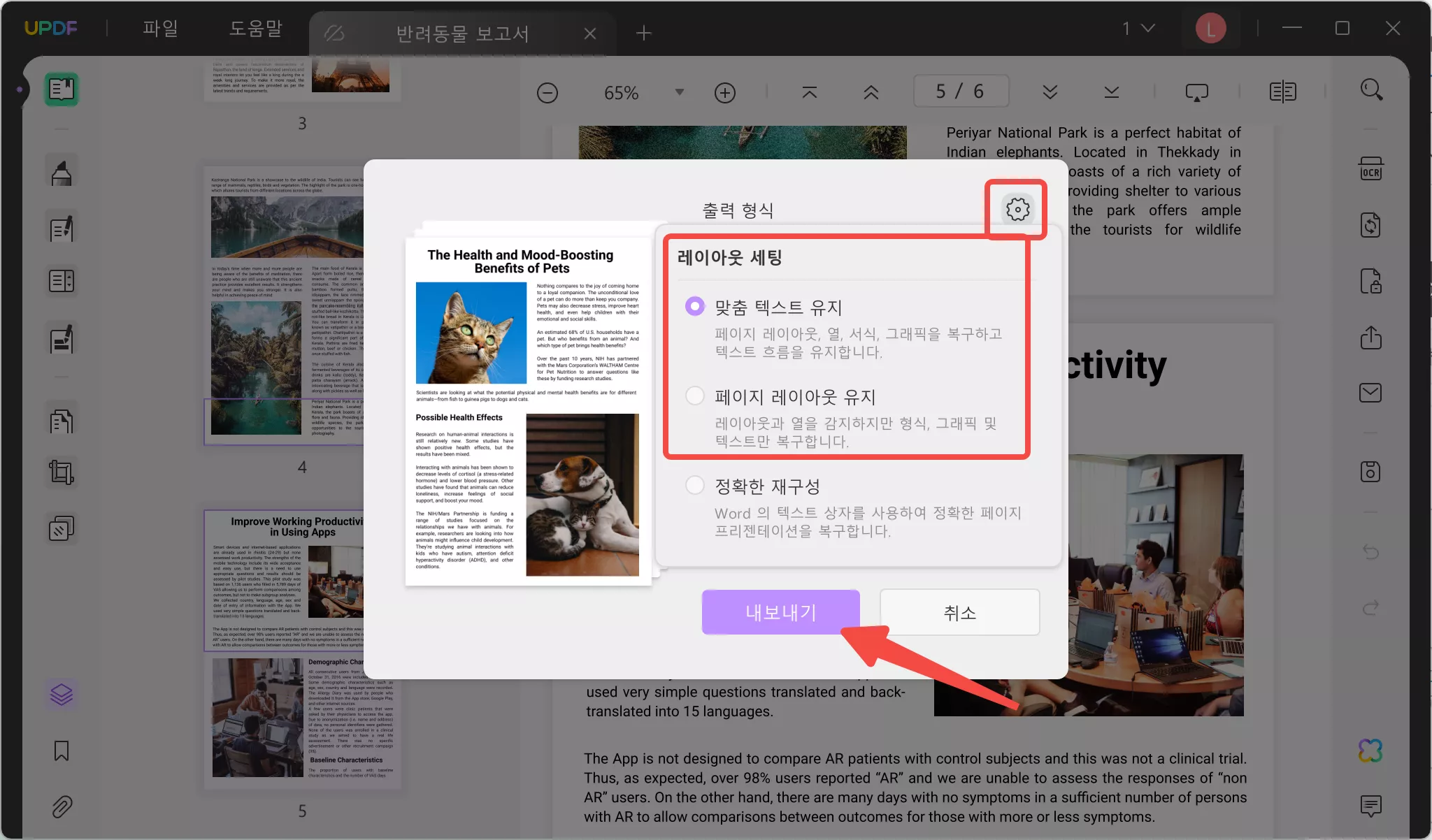The width and height of the screenshot is (1432, 840).
Task: Click the export preview page thumbnail
Action: point(529,411)
